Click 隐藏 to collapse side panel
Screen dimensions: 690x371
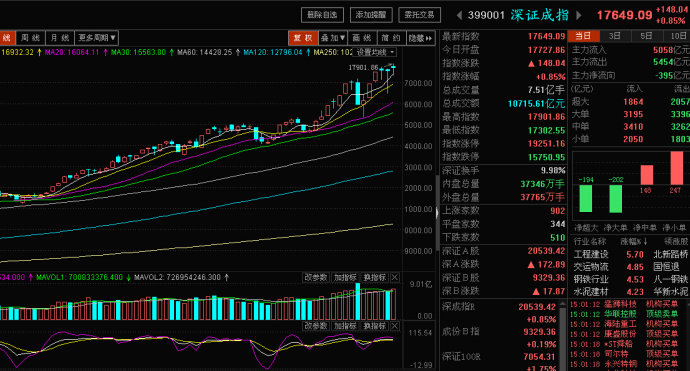pyautogui.click(x=420, y=38)
